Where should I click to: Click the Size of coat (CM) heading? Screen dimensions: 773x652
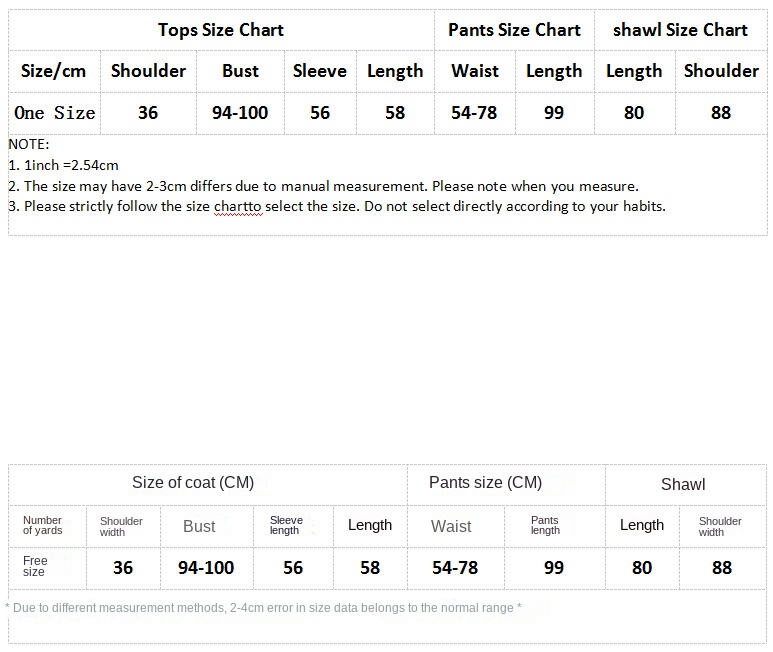point(193,482)
